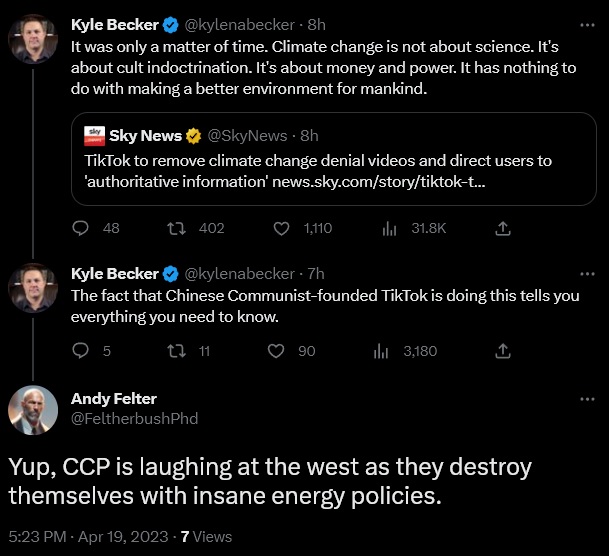Share the second Kyle Becker tweet
Viewport: 609px width, 556px height.
(503, 350)
